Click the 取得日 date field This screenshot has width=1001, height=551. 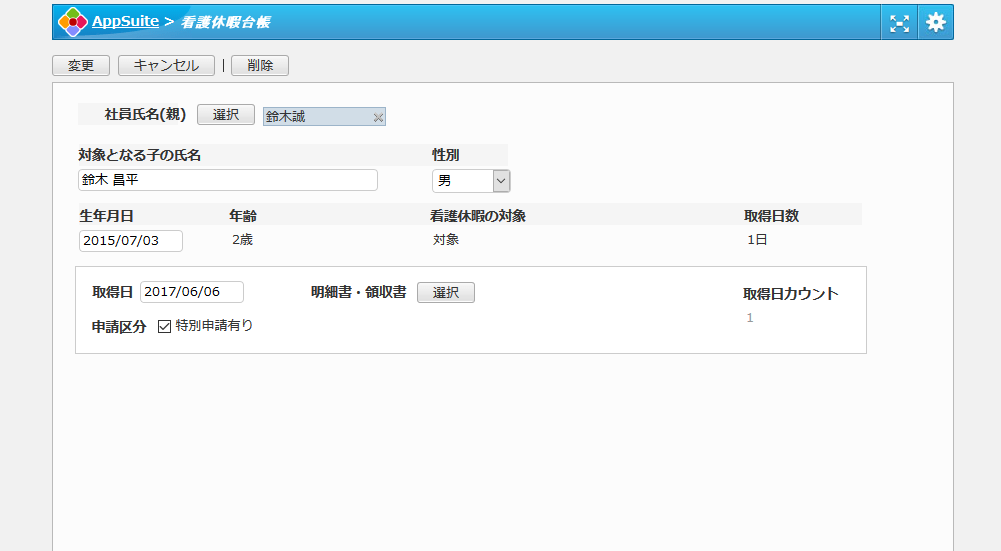[x=192, y=292]
